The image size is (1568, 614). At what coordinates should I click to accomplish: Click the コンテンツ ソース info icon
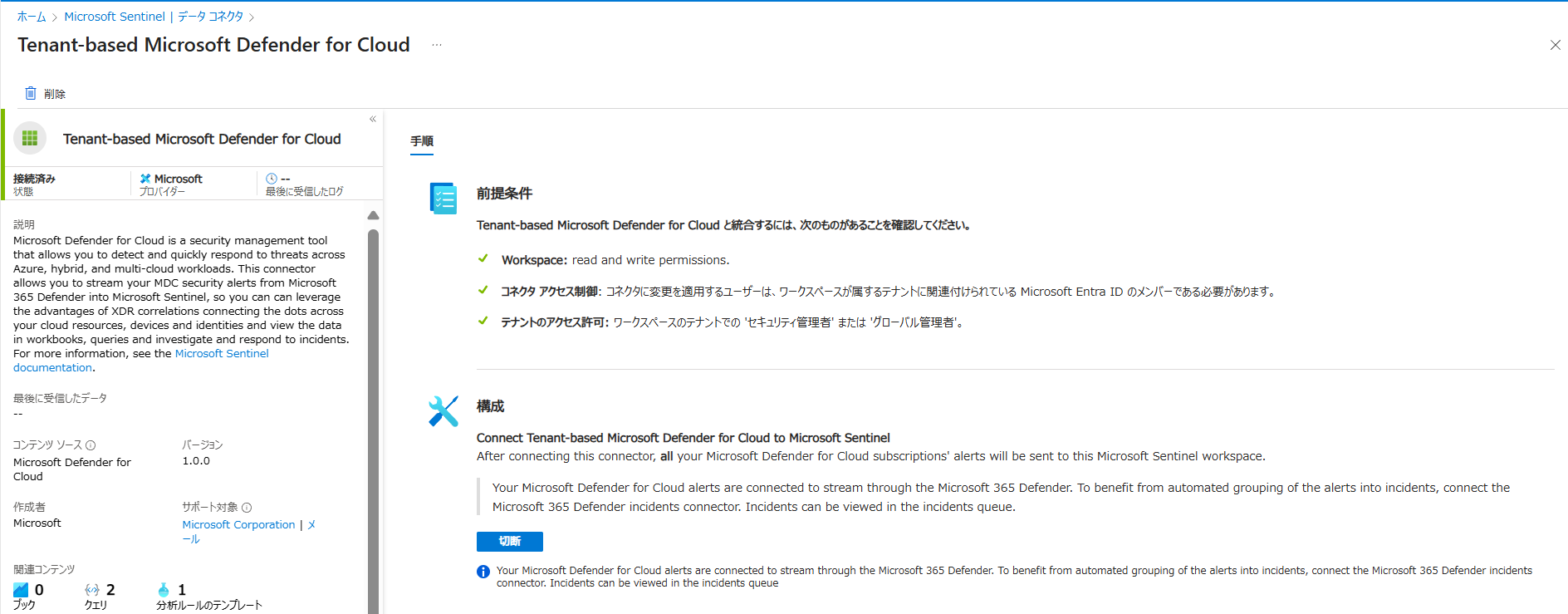91,445
